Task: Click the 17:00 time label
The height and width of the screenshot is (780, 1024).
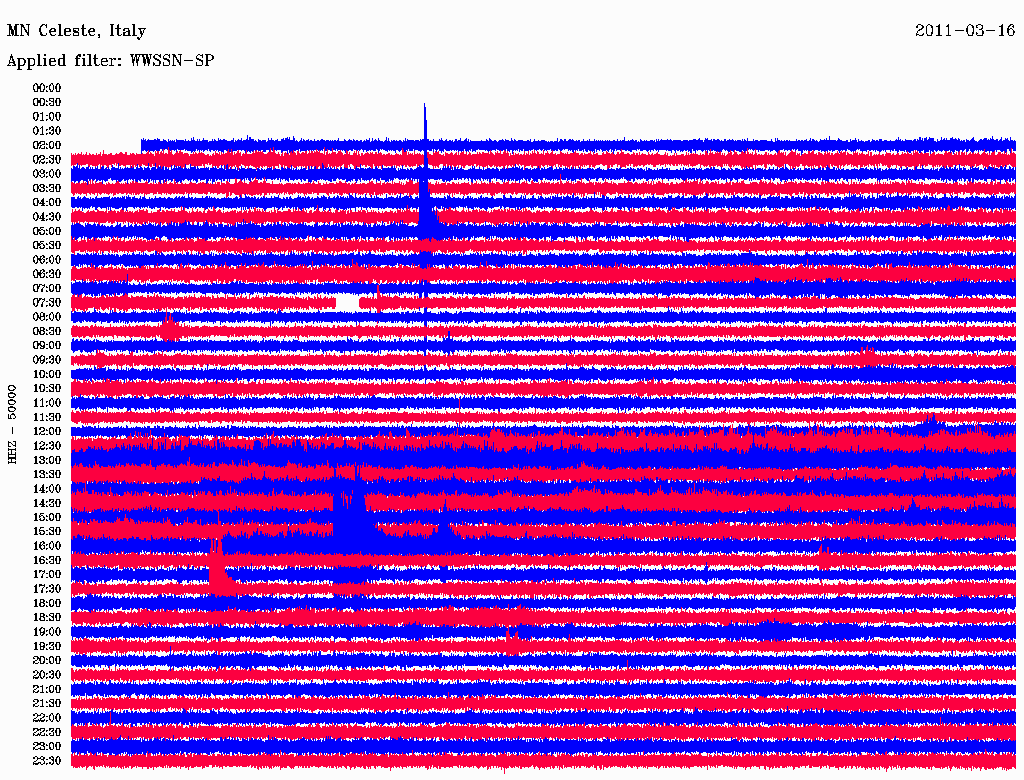Action: coord(46,574)
